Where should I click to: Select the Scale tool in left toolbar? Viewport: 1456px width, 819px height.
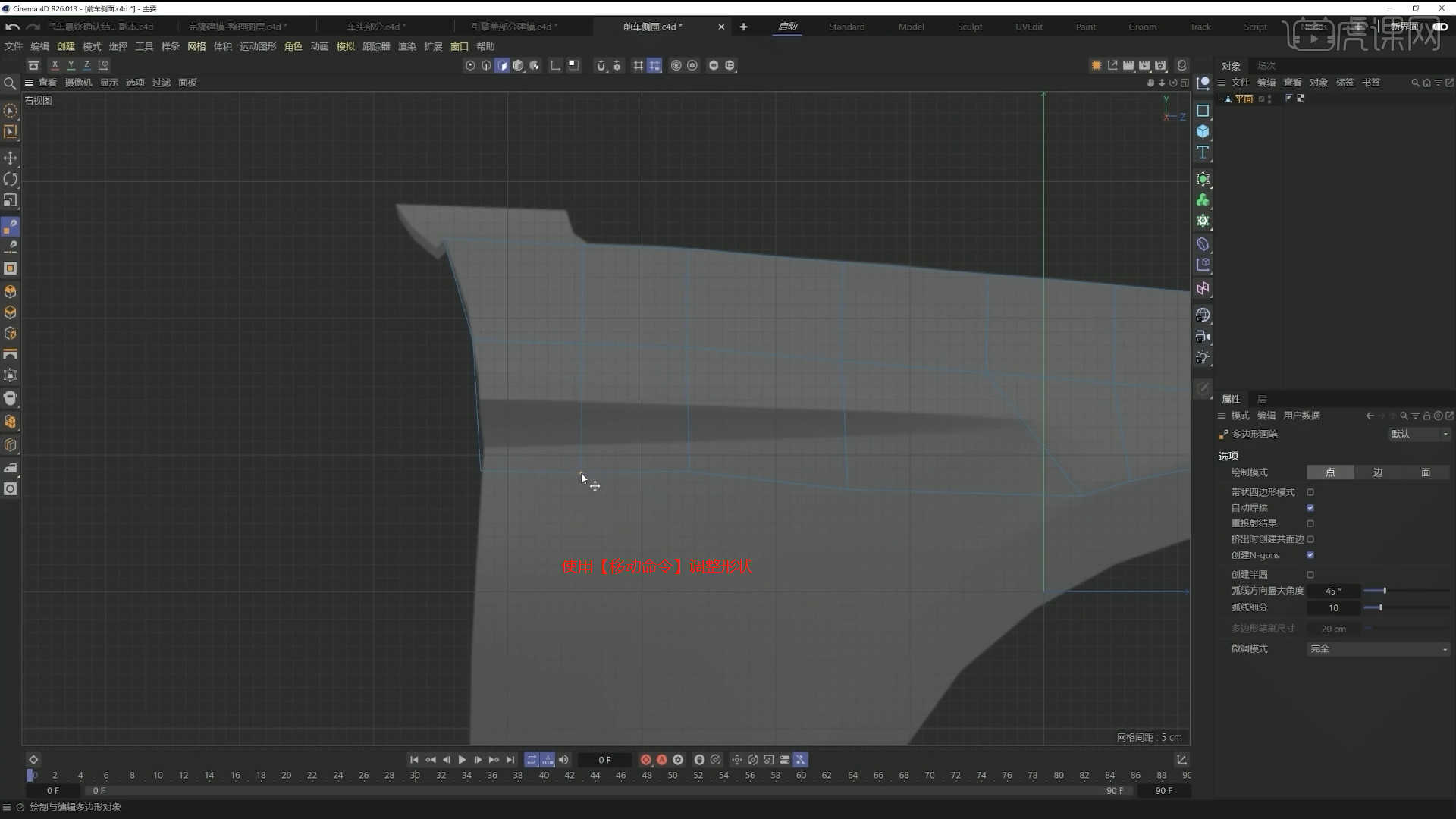click(10, 201)
